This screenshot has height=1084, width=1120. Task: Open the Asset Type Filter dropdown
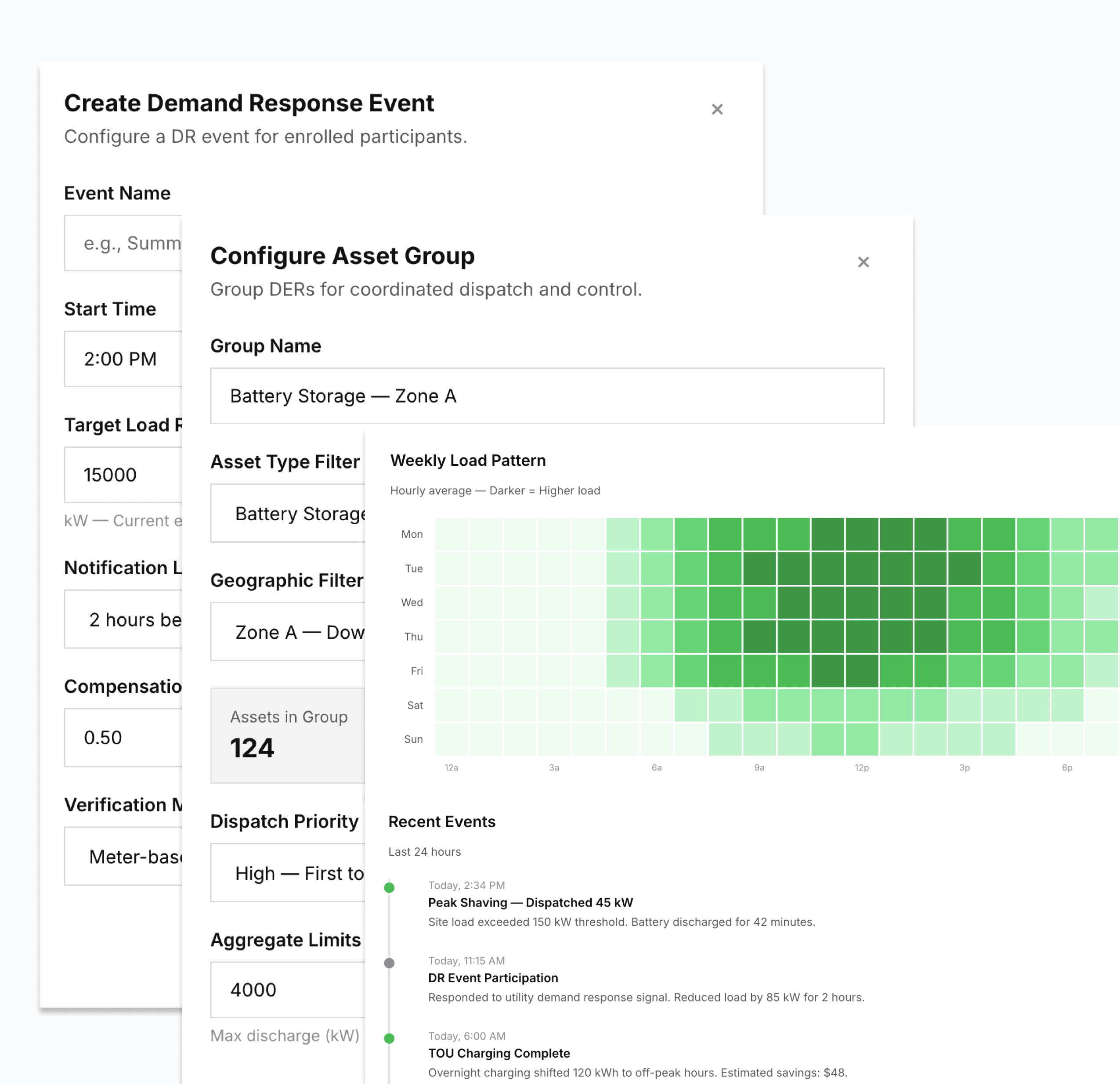287,513
